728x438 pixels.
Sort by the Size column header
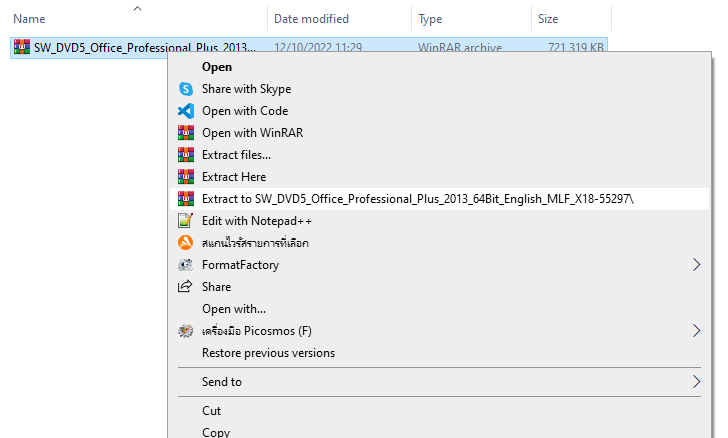(x=548, y=19)
